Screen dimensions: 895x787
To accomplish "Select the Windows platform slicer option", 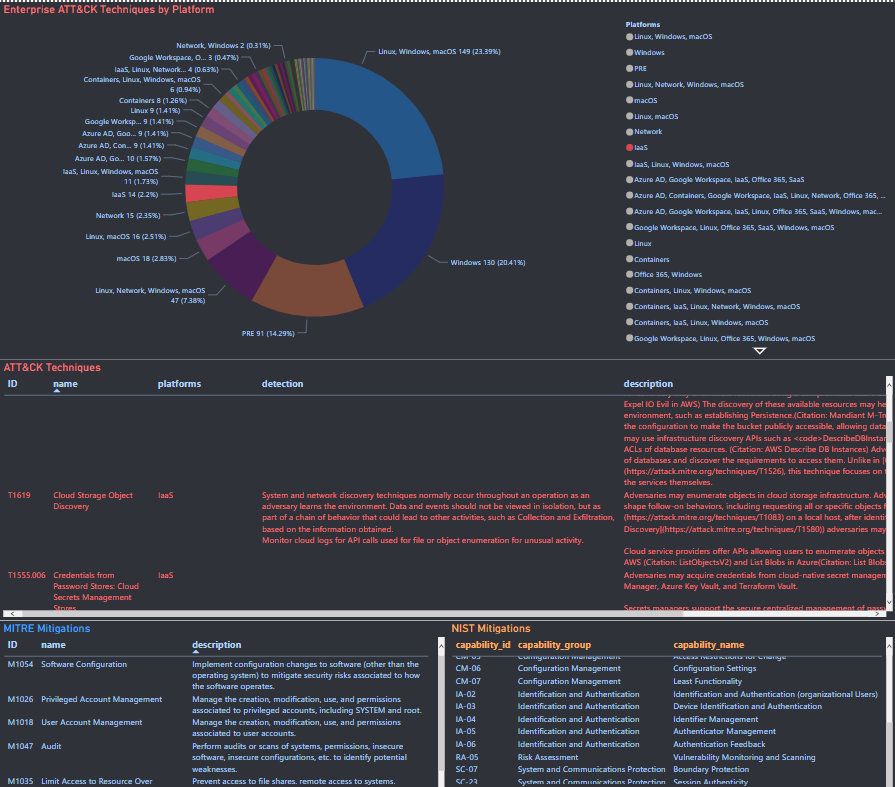I will 645,53.
